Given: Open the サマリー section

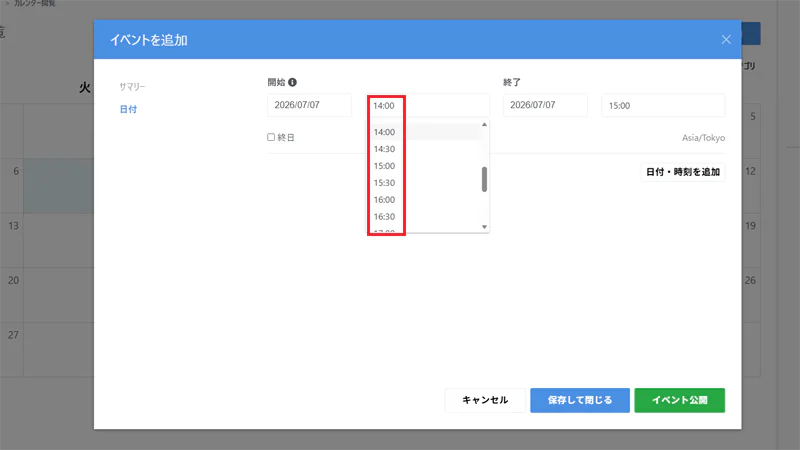Looking at the screenshot, I should tap(132, 87).
